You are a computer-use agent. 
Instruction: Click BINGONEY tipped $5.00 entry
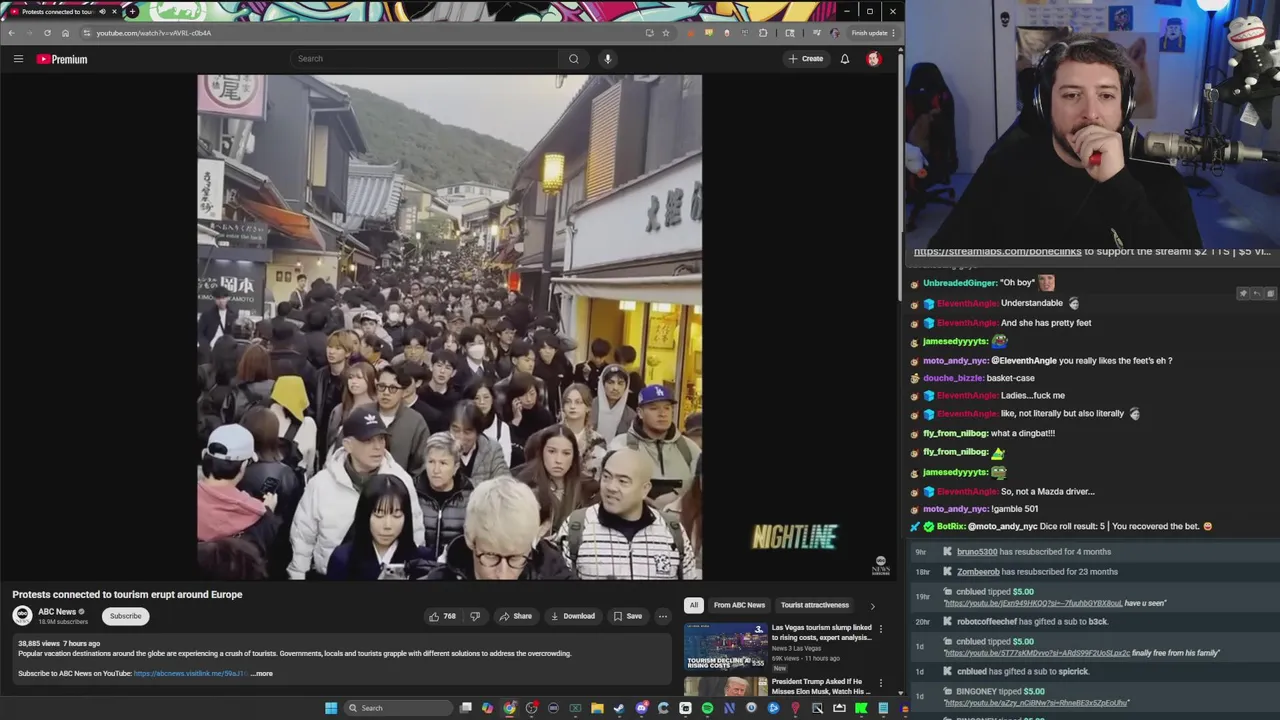click(x=1000, y=691)
